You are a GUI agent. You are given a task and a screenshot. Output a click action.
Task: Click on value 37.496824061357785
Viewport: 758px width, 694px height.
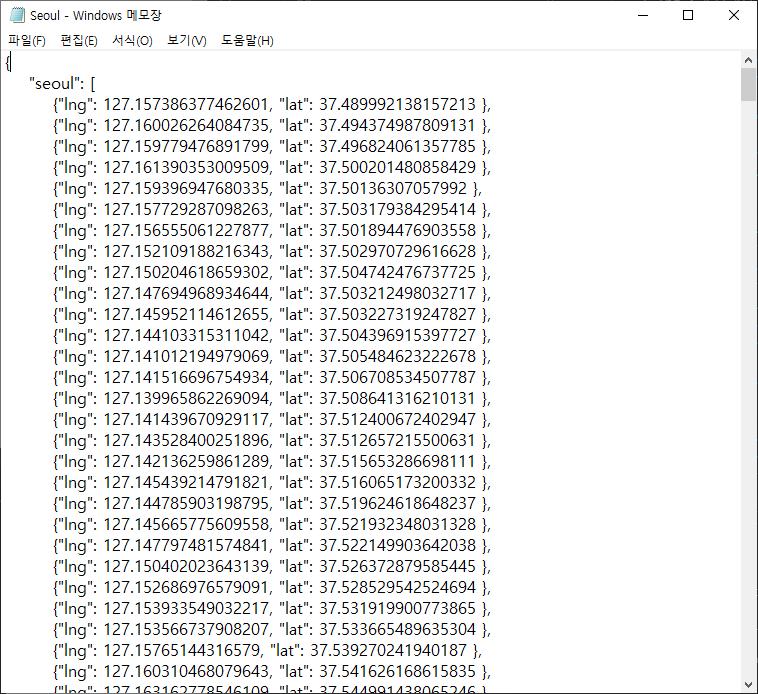(397, 146)
